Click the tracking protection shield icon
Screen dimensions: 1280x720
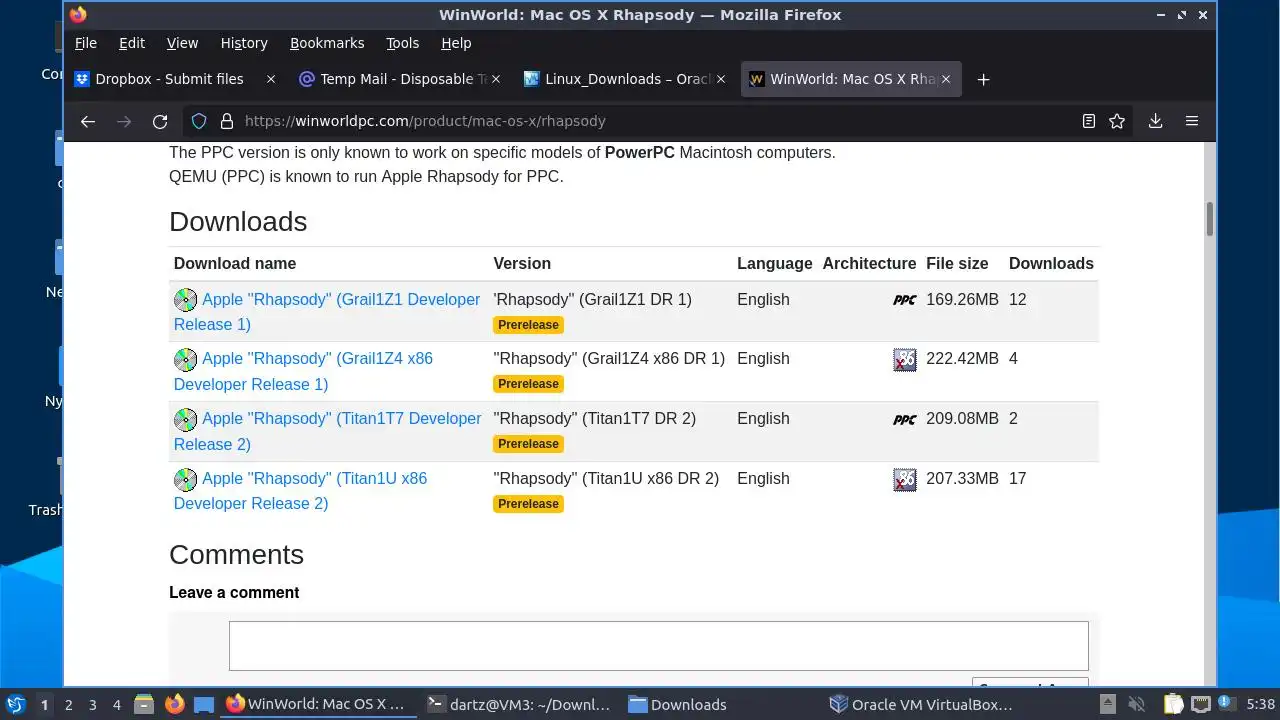click(x=199, y=121)
